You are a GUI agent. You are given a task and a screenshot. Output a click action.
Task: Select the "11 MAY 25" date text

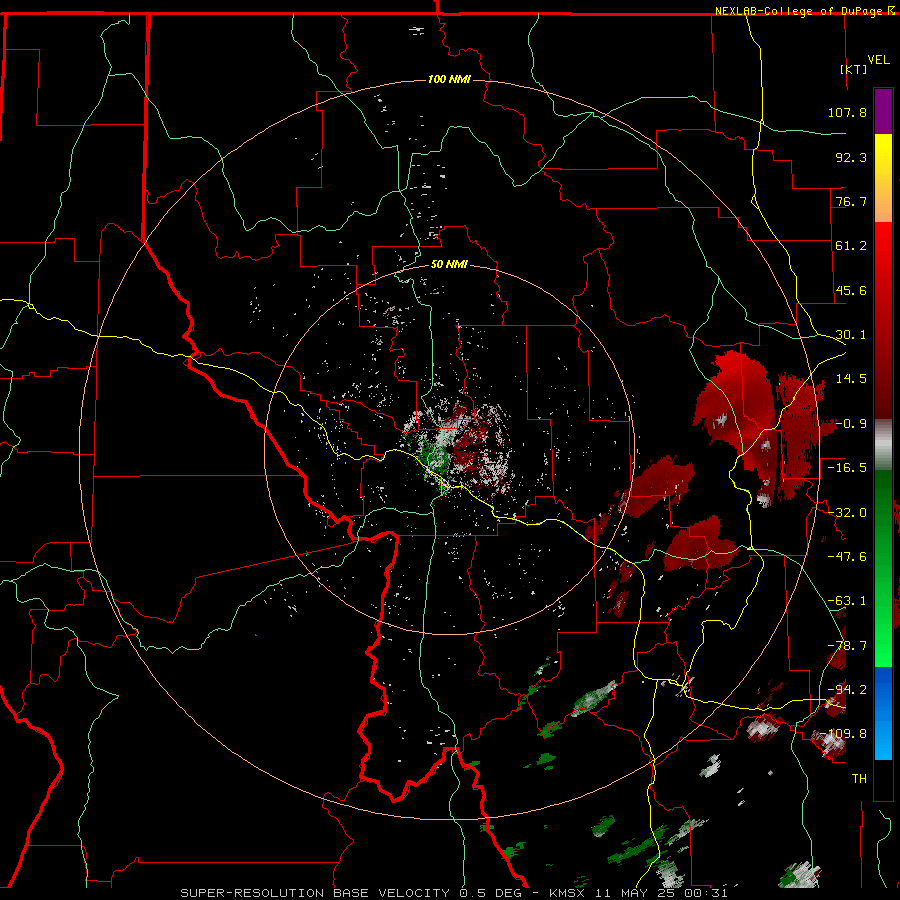(x=636, y=893)
